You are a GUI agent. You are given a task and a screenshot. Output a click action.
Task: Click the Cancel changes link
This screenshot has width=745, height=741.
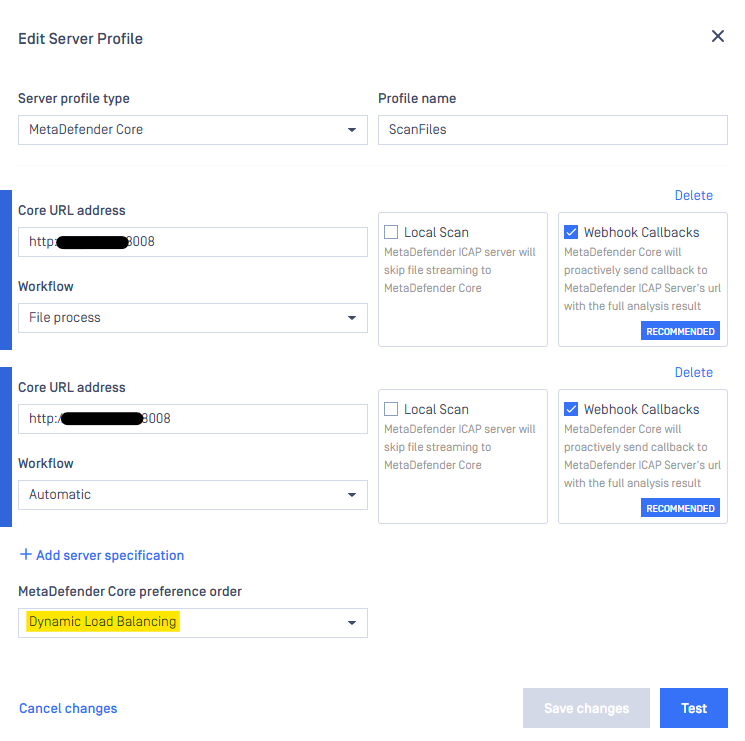[68, 709]
